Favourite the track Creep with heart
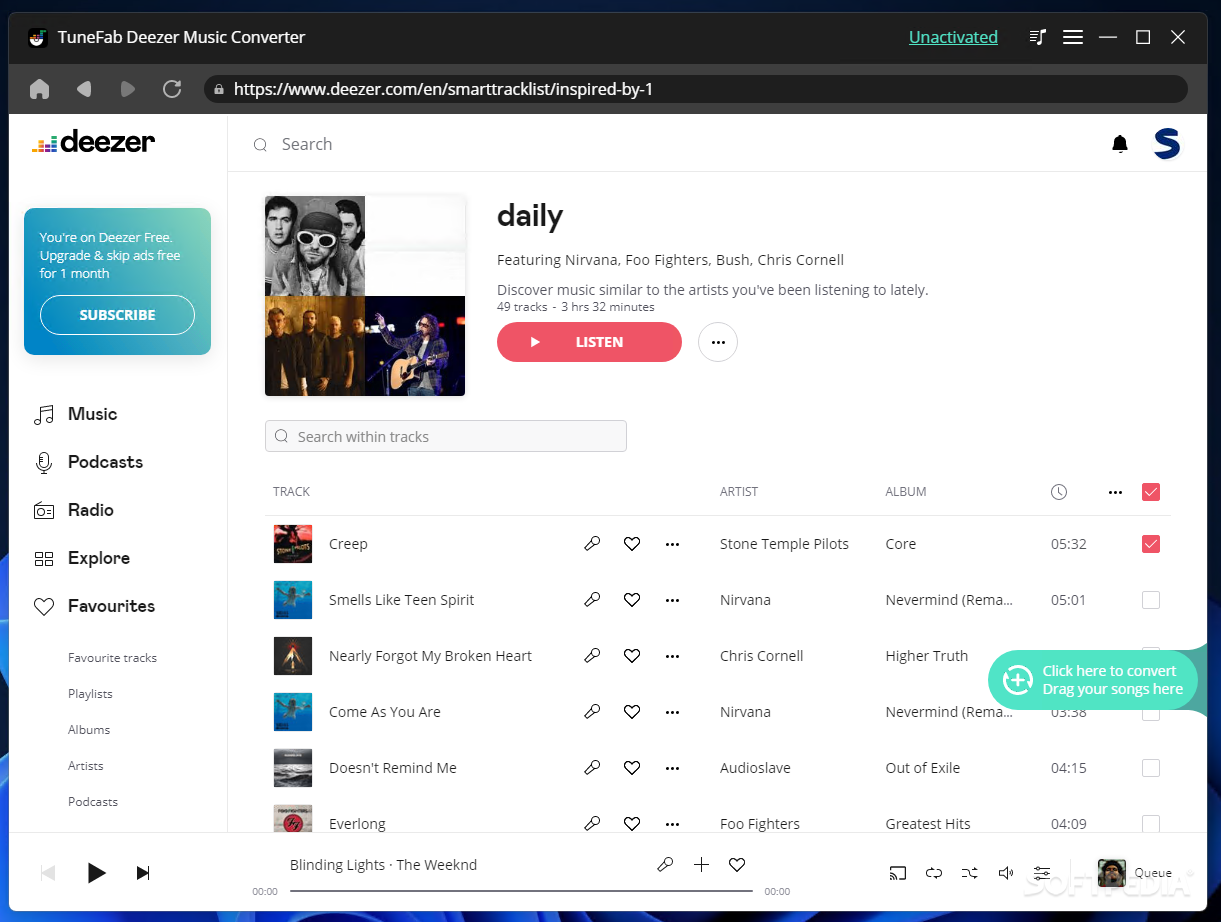This screenshot has height=922, width=1221. point(632,544)
